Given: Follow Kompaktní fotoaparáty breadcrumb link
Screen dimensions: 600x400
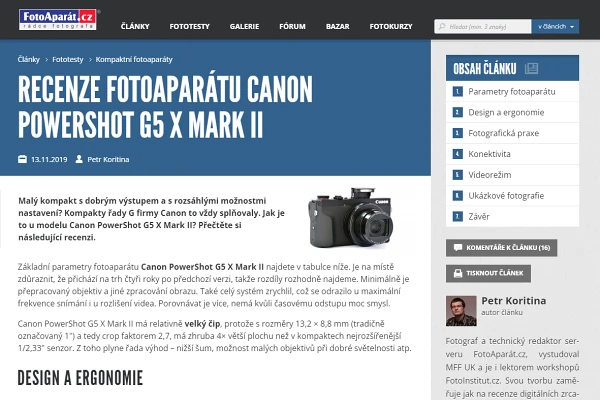Looking at the screenshot, I should [134, 59].
